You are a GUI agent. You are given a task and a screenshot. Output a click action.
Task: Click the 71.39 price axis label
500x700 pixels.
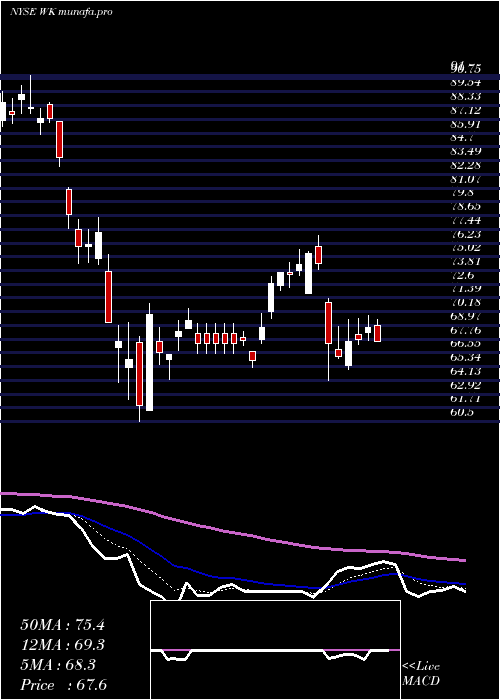pyautogui.click(x=466, y=289)
